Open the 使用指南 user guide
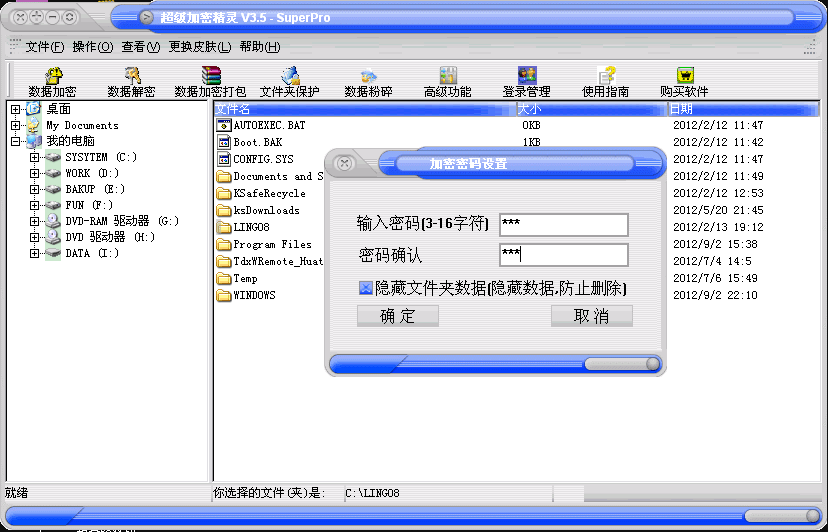 606,82
